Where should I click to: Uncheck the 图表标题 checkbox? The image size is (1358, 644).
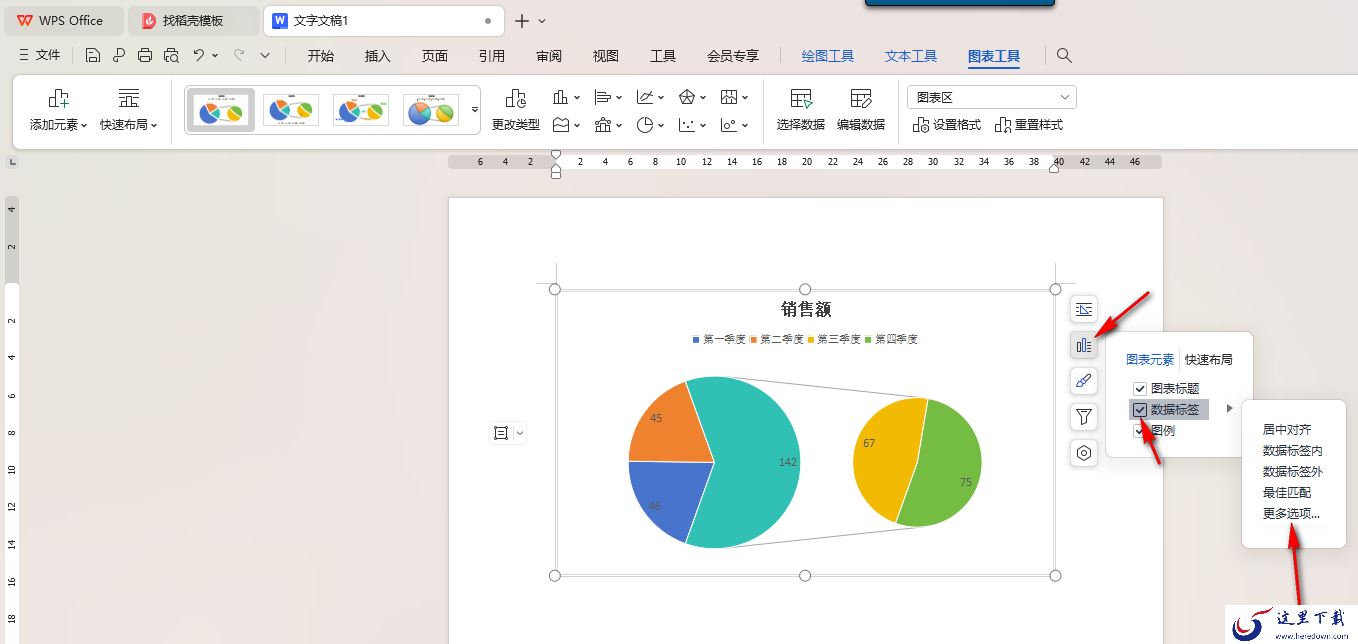point(1140,388)
